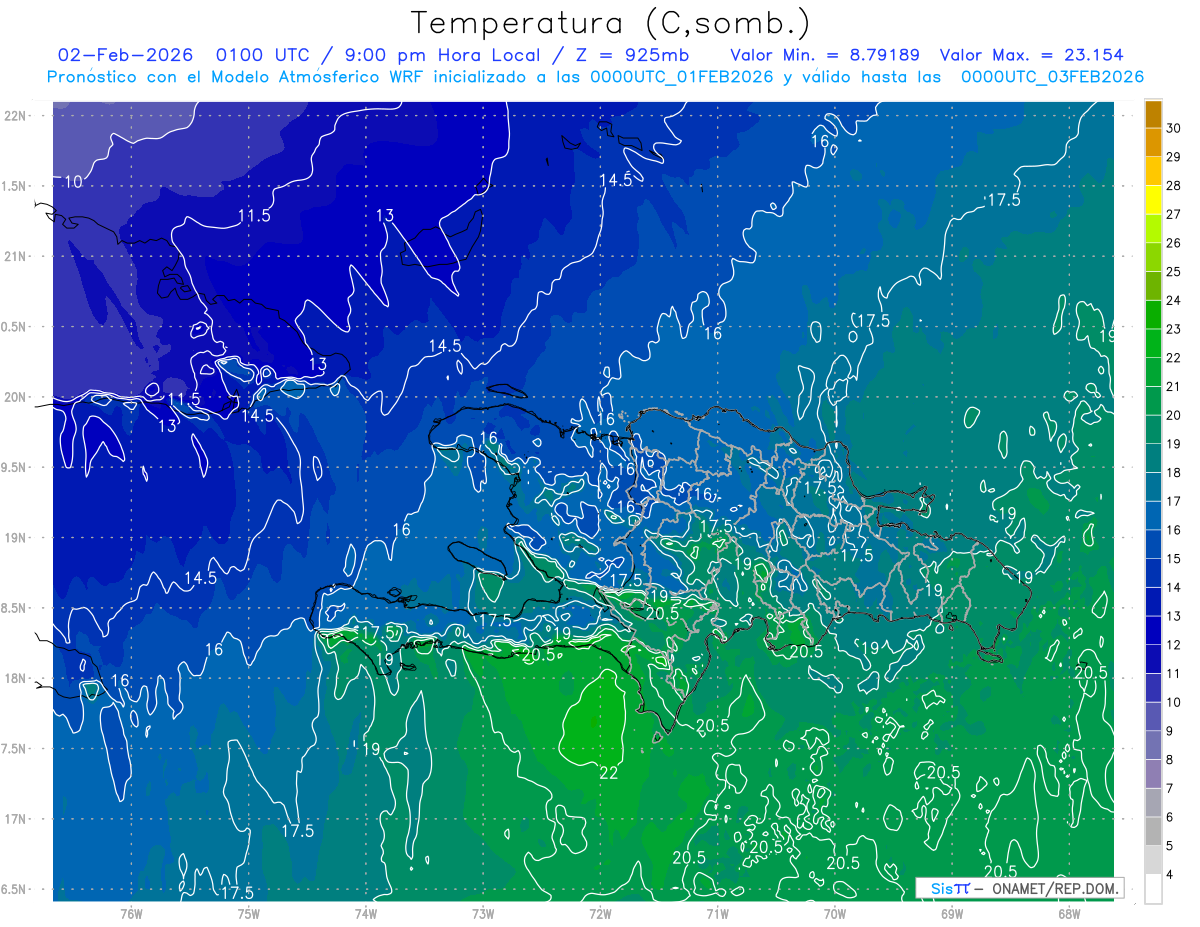The width and height of the screenshot is (1200, 927).
Task: Click the colorbar label "12"
Action: pyautogui.click(x=1174, y=645)
